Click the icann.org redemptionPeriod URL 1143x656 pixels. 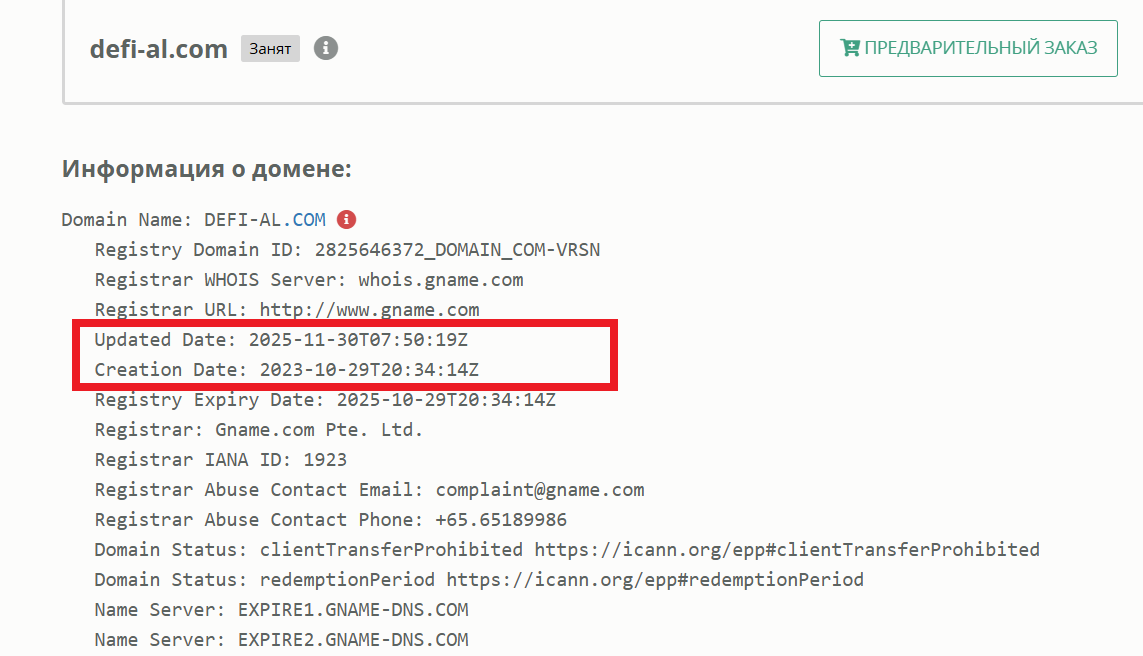[x=655, y=580]
